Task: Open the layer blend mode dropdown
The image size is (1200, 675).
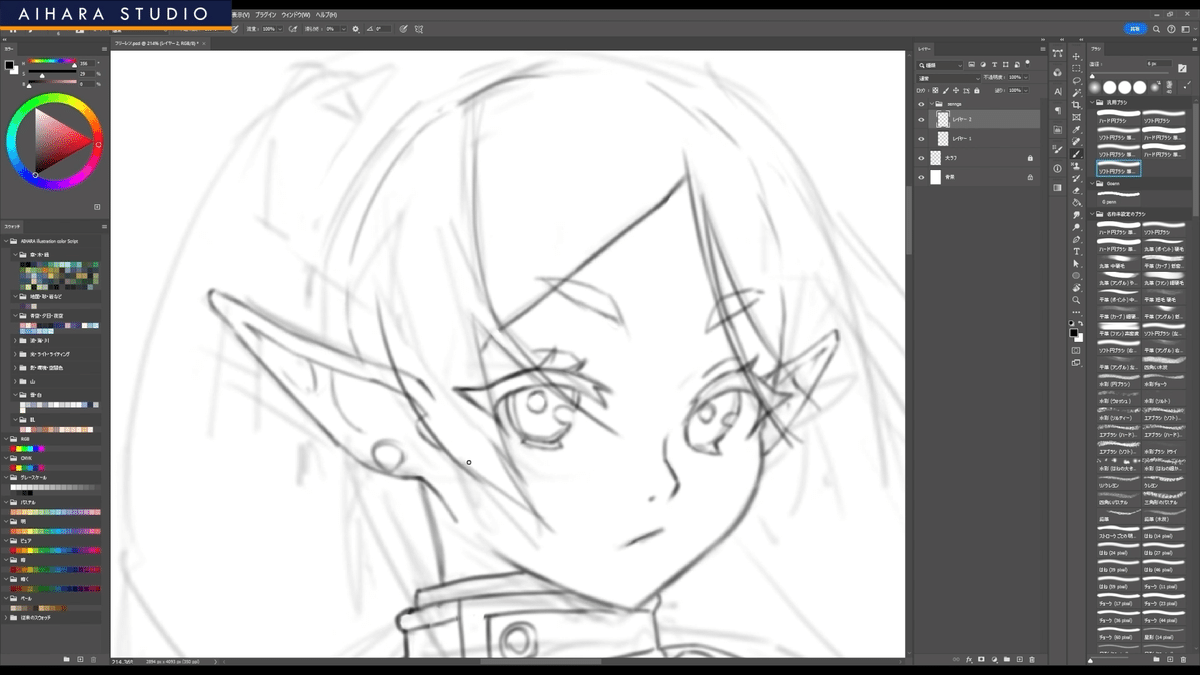Action: pos(950,77)
